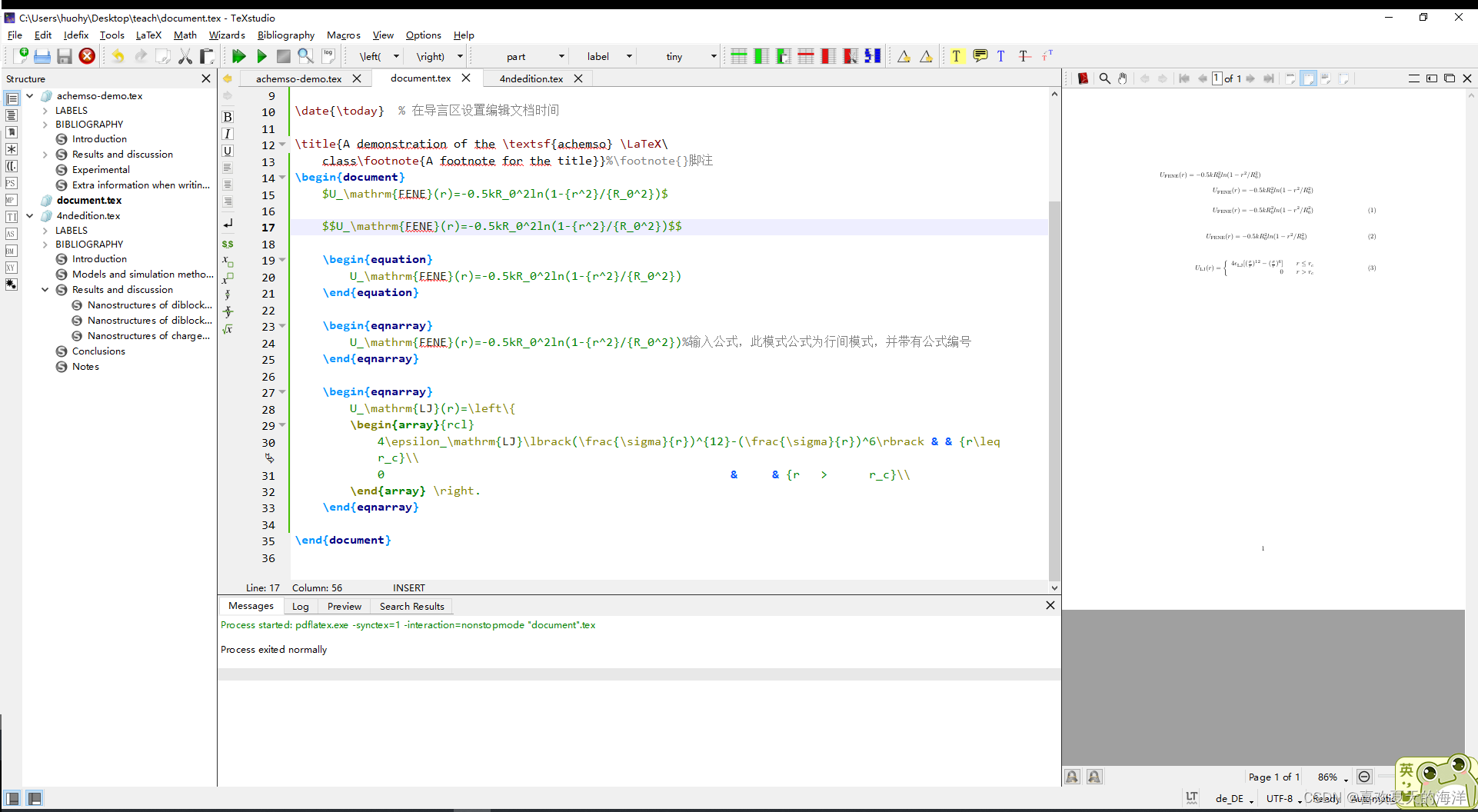Screen dimensions: 1478x812
Task: Toggle the PS pstricks sidebar panel
Action: (x=12, y=183)
